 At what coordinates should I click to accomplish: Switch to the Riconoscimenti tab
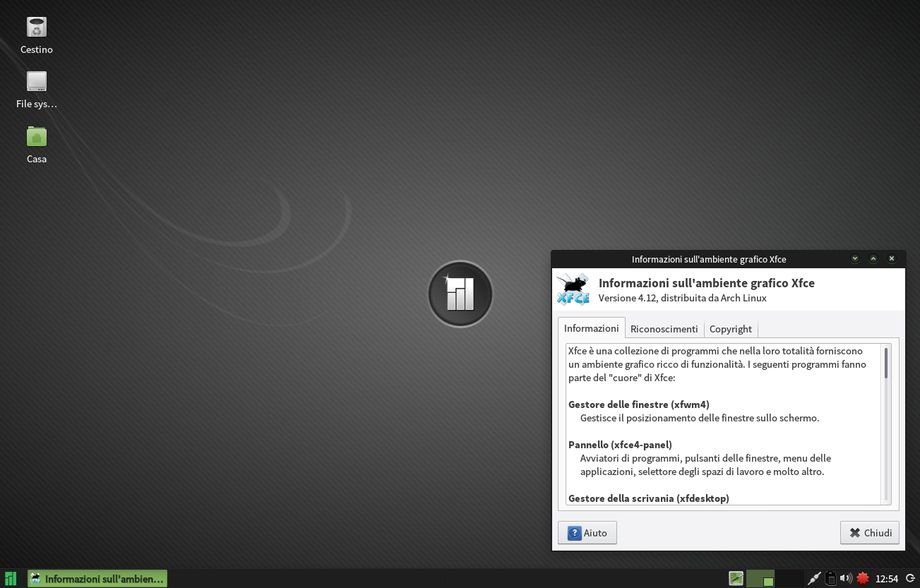coord(664,329)
